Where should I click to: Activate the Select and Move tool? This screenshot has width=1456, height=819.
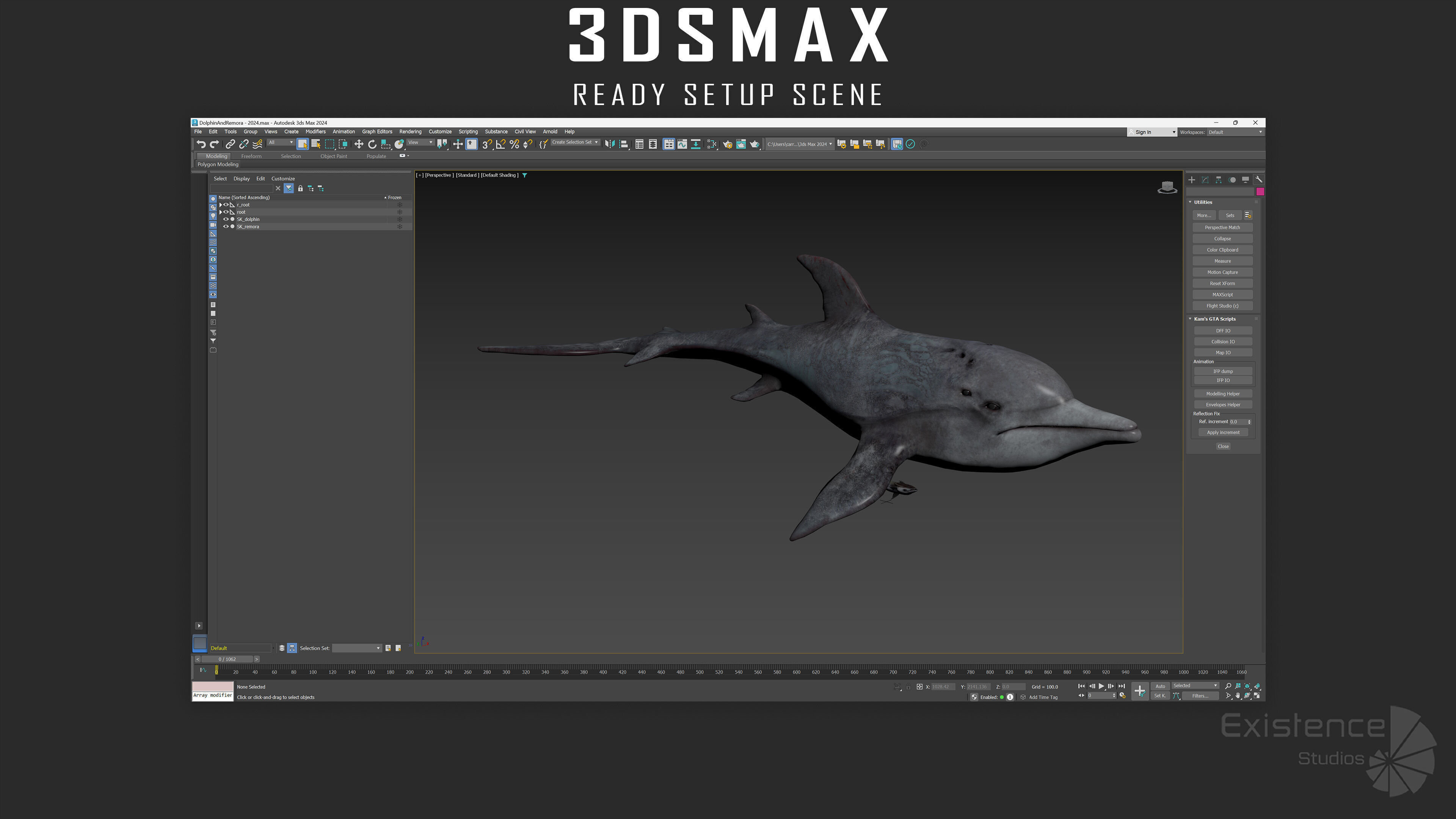(x=358, y=144)
